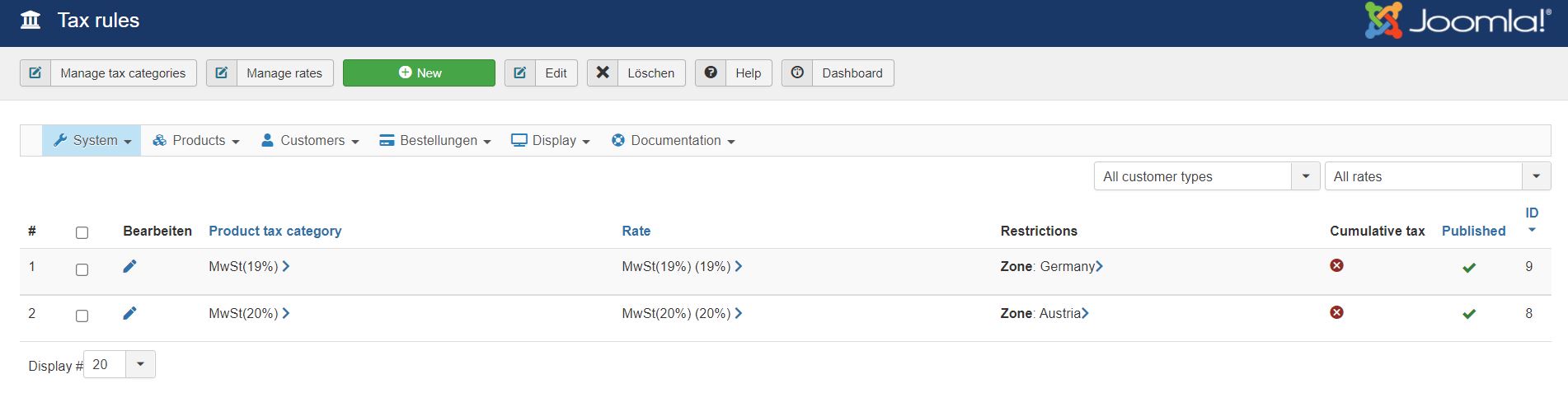Click the Joomla logo
The height and width of the screenshot is (393, 1568).
(1457, 21)
